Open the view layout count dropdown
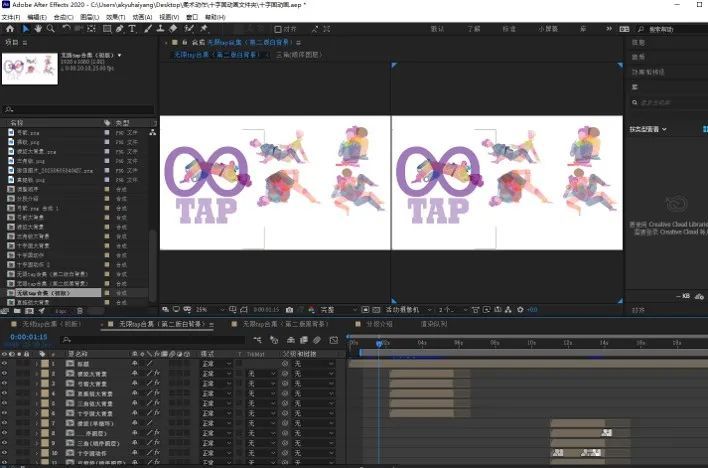 [x=452, y=310]
